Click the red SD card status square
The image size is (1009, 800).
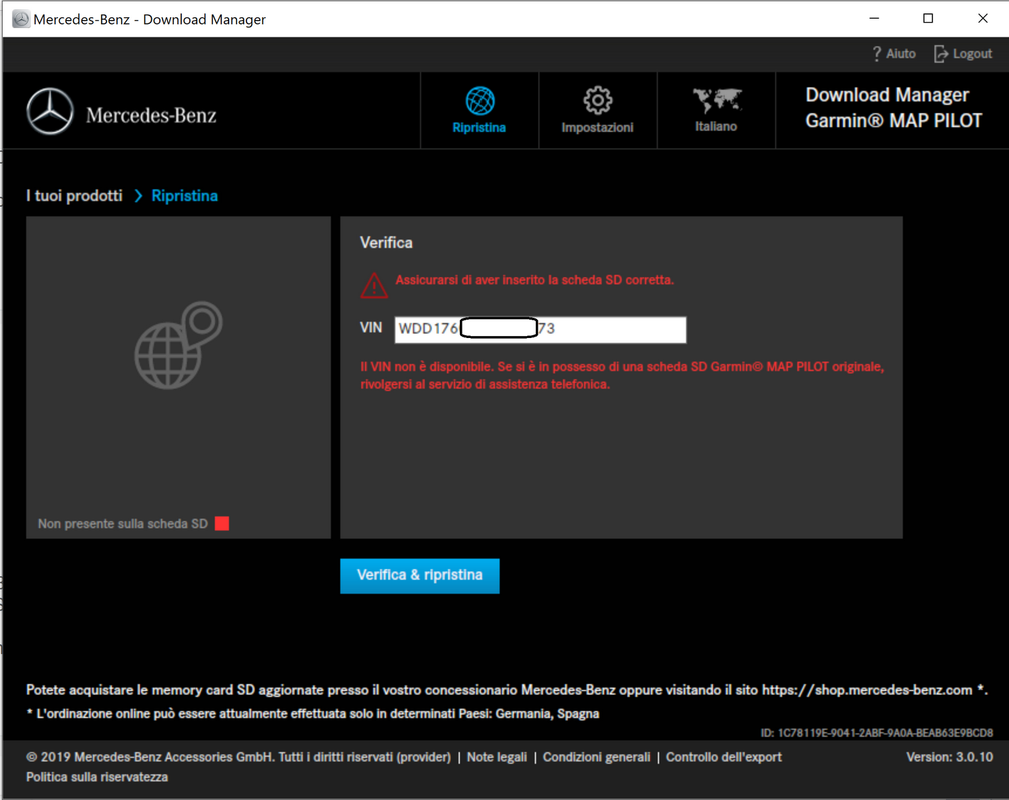[222, 523]
